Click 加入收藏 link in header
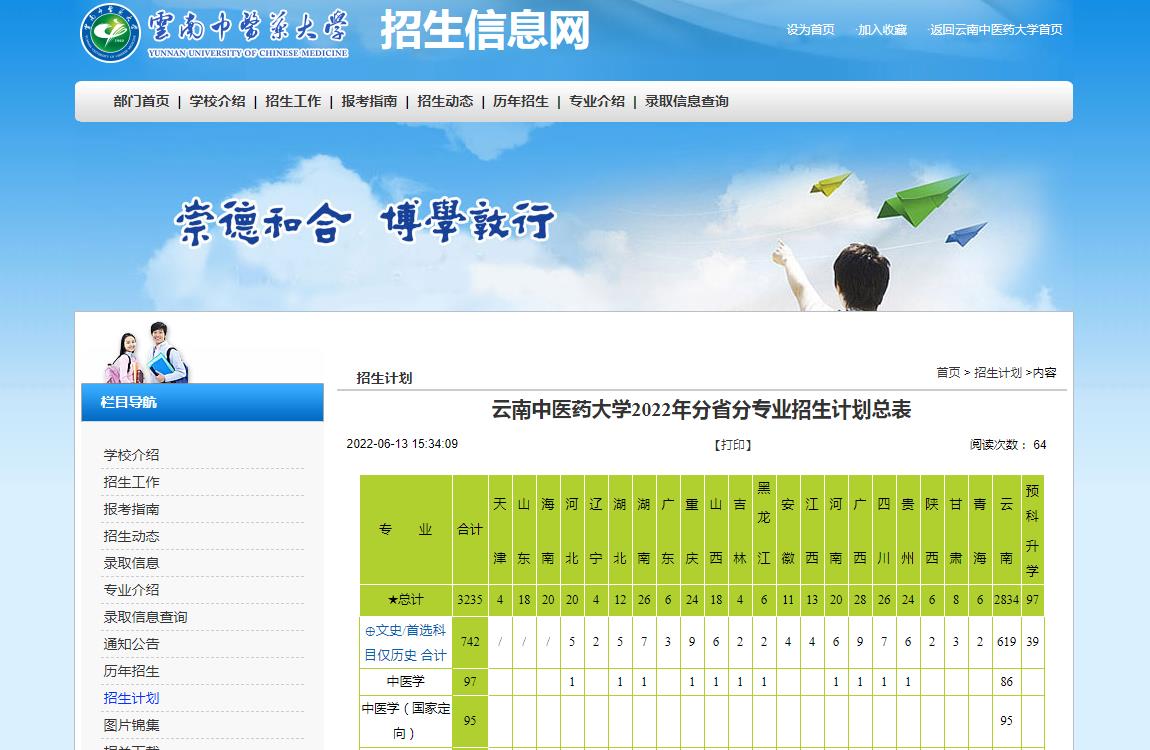Image resolution: width=1150 pixels, height=750 pixels. coord(882,29)
